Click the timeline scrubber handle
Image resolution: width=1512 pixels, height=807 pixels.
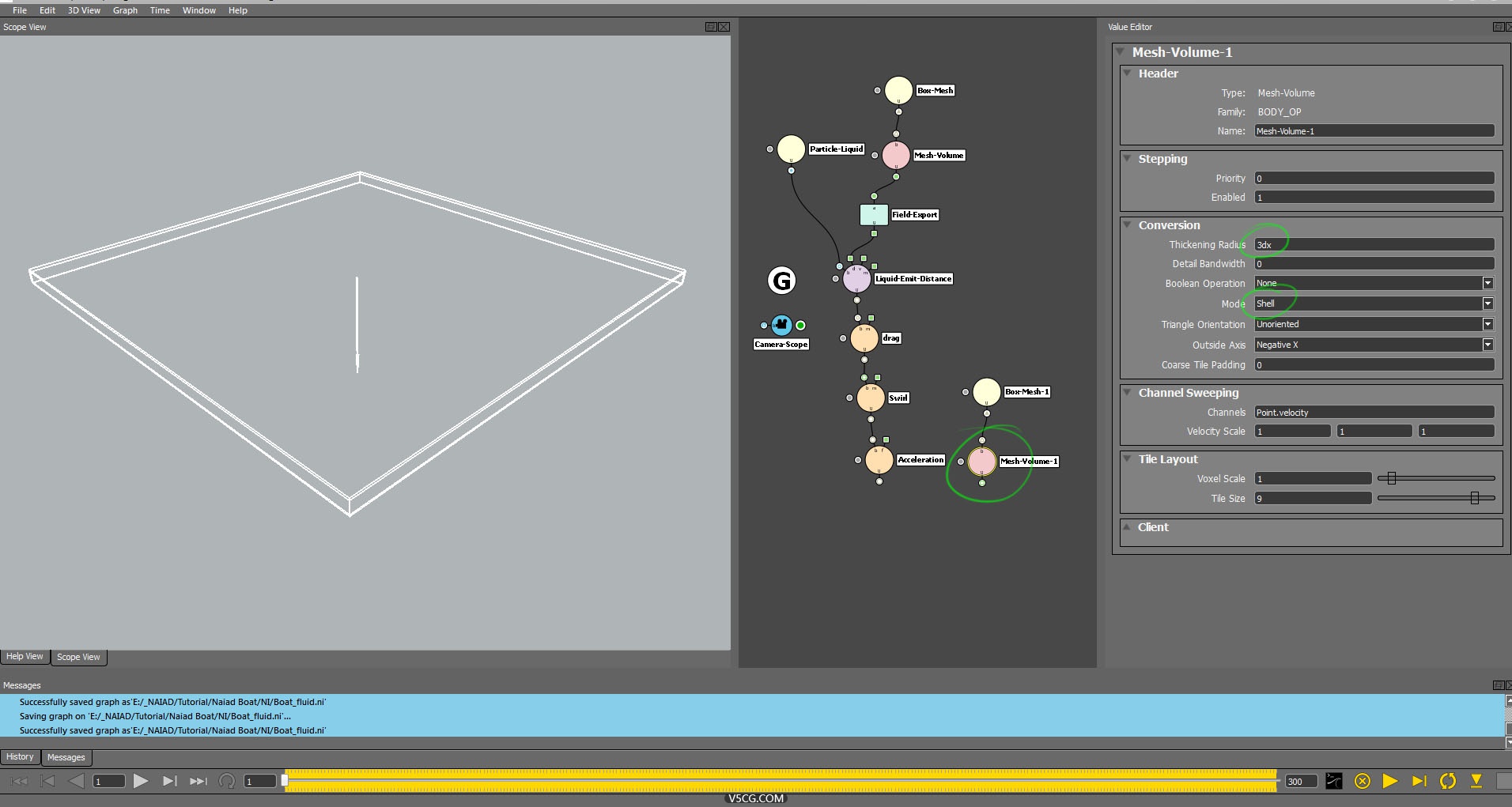[285, 781]
